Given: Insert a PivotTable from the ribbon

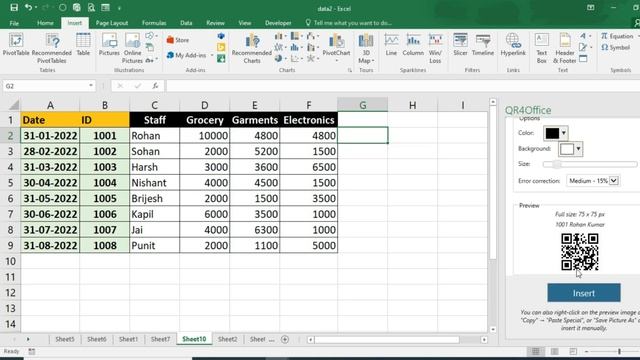Looking at the screenshot, I should click(16, 45).
